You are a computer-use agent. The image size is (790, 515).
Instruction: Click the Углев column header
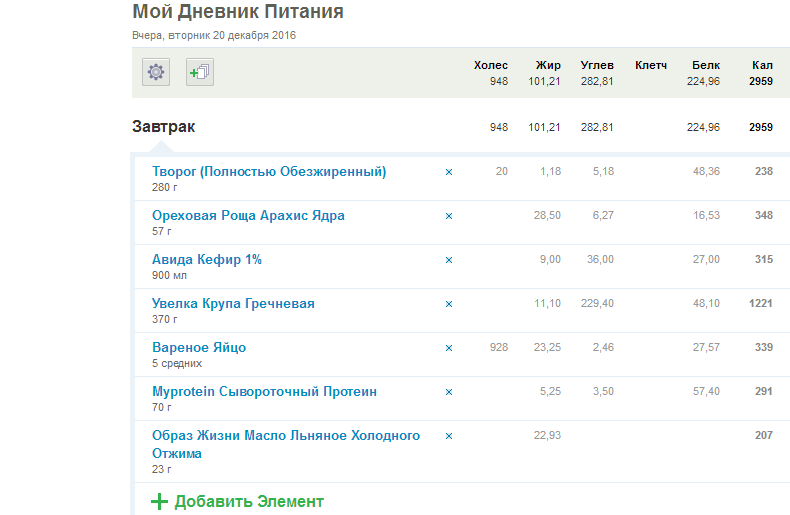tap(597, 65)
